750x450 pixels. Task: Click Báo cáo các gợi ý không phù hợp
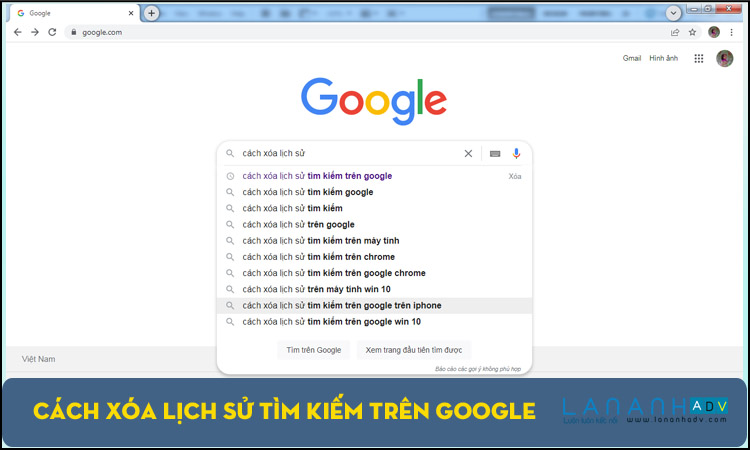point(478,369)
